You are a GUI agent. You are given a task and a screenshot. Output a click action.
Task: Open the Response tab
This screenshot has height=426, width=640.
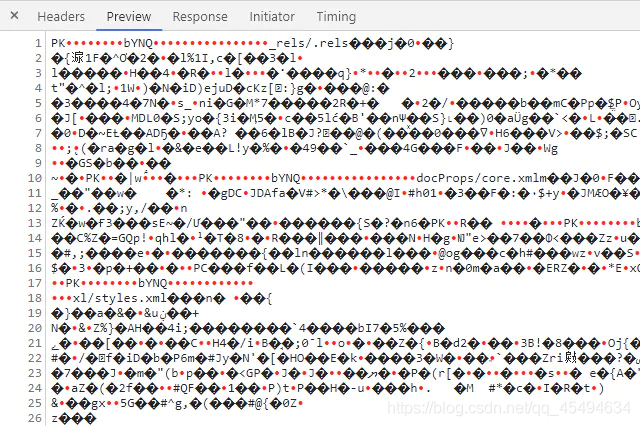click(200, 16)
